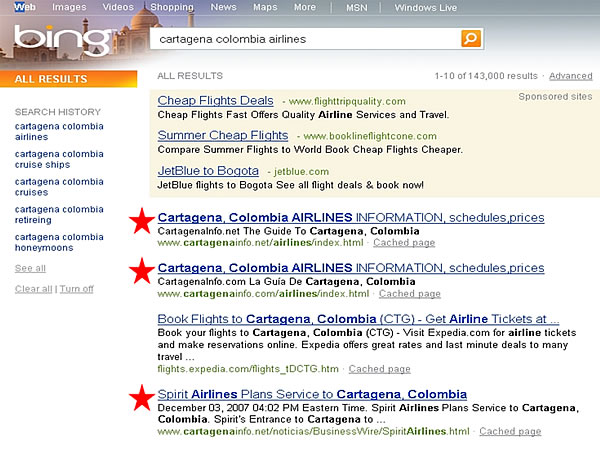The height and width of the screenshot is (450, 600).
Task: Open JetBlue to Bogota ad link
Action: pyautogui.click(x=209, y=171)
